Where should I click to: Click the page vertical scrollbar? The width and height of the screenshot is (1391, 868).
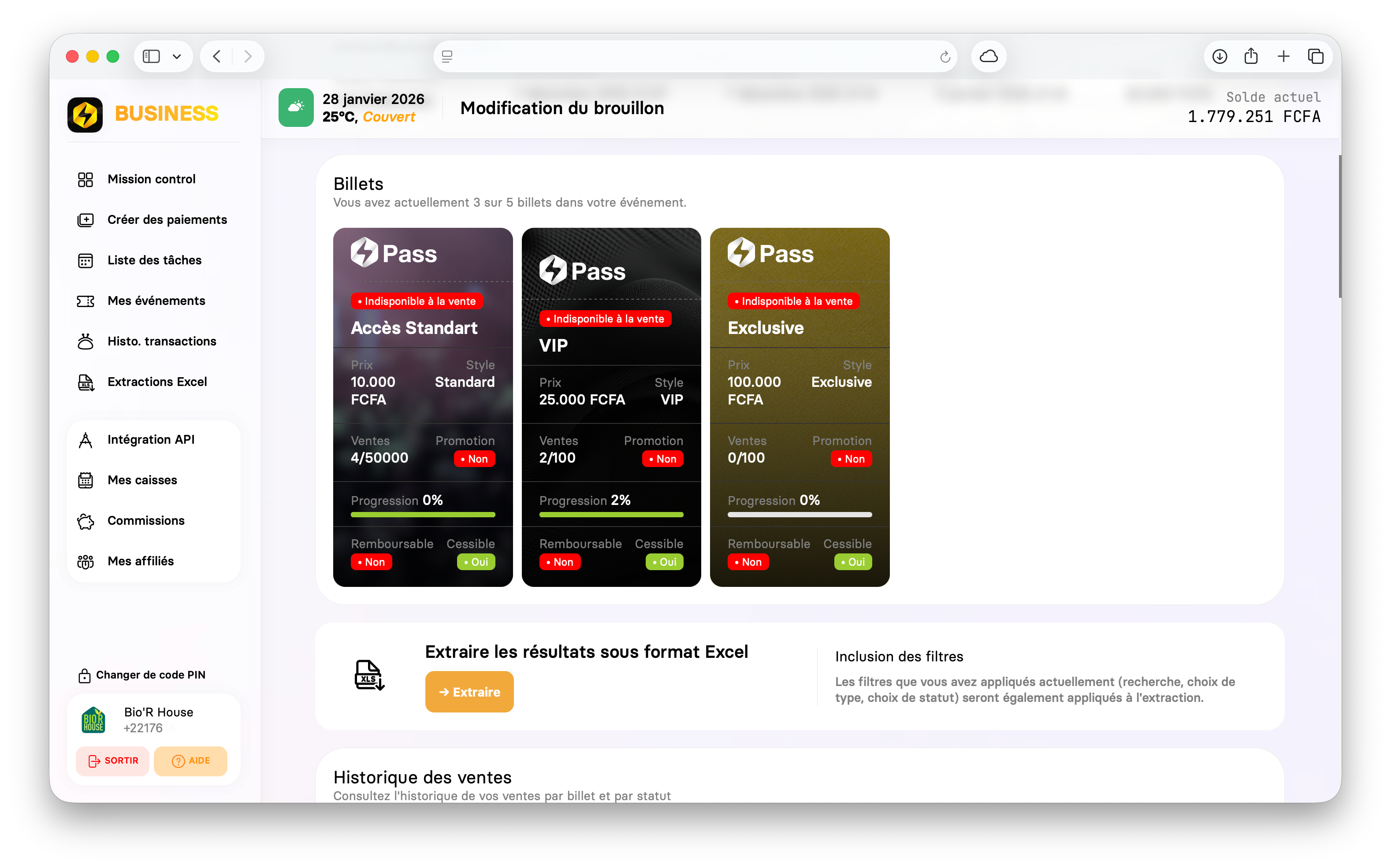(1339, 226)
